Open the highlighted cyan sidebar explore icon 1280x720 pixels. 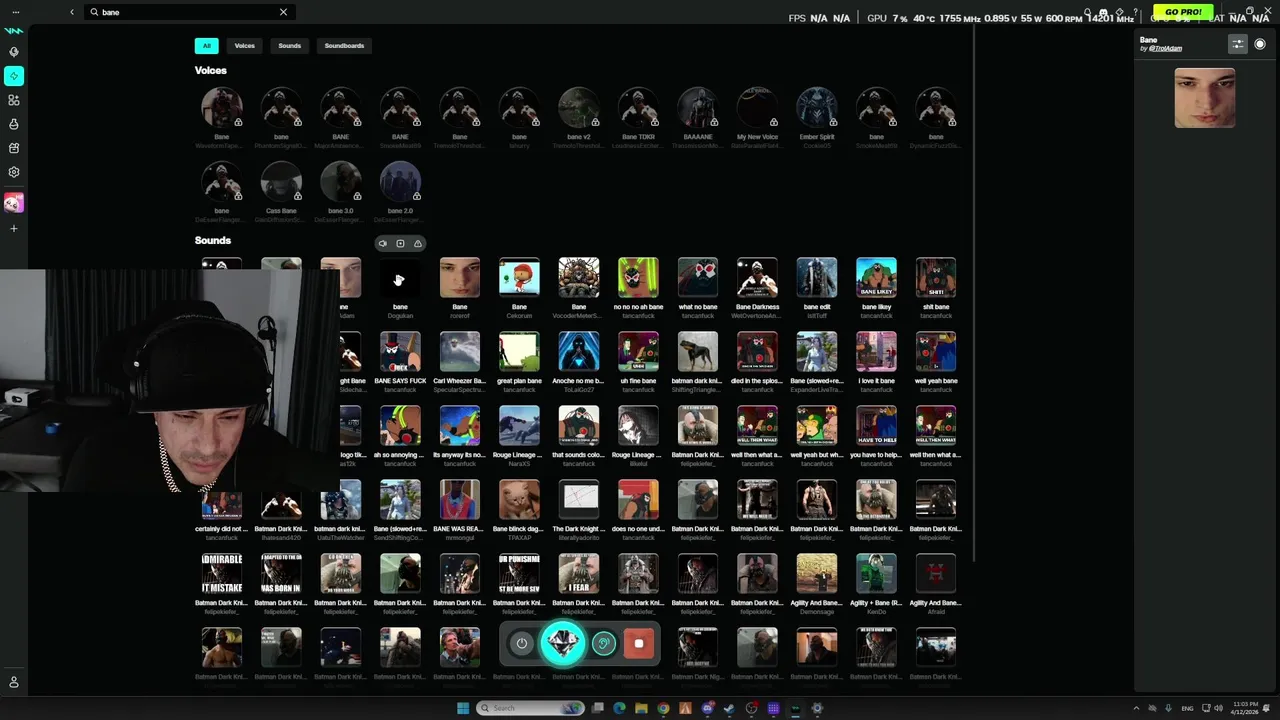click(x=14, y=76)
